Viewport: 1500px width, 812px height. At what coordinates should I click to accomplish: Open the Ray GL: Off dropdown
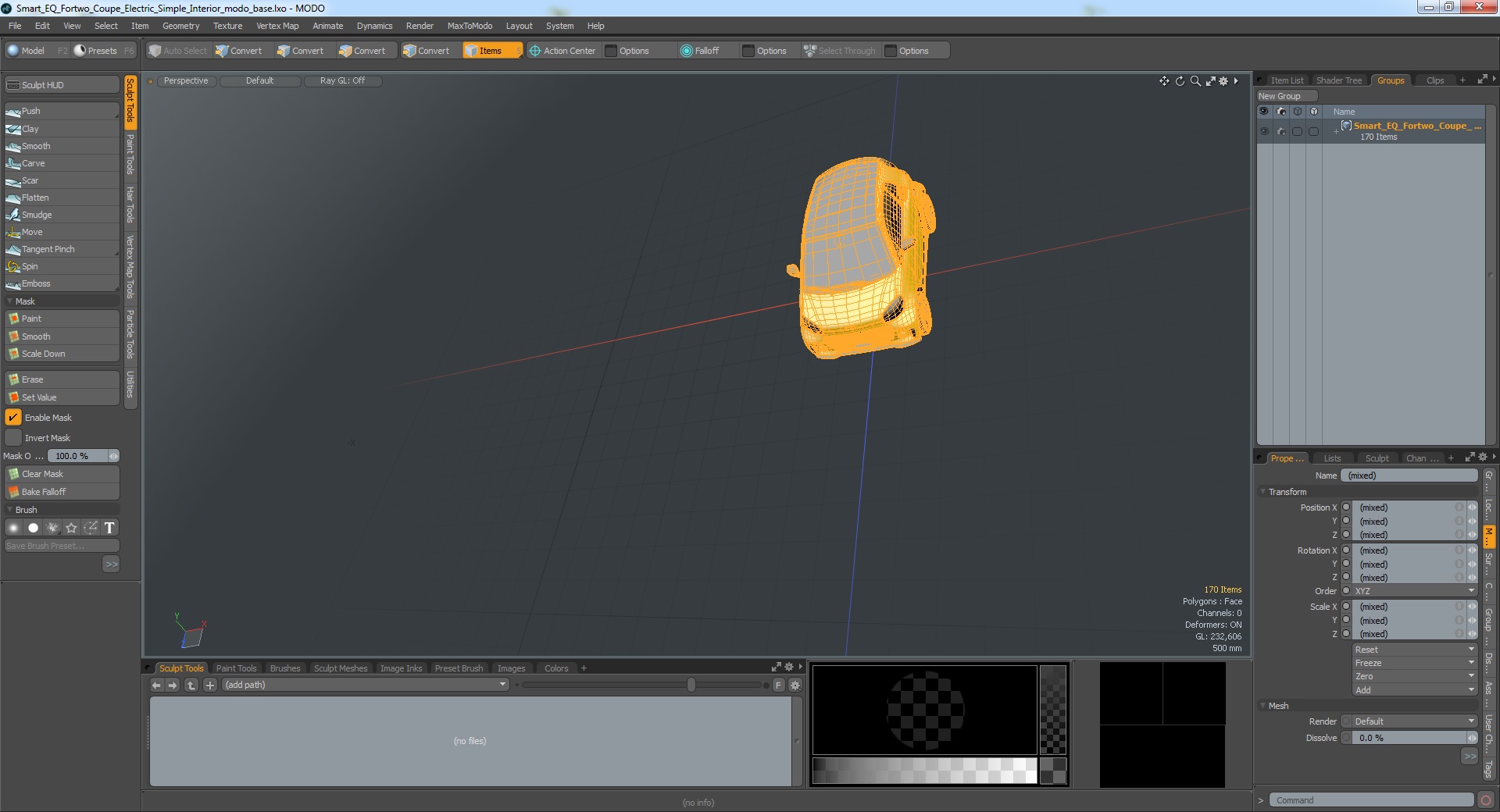tap(342, 80)
